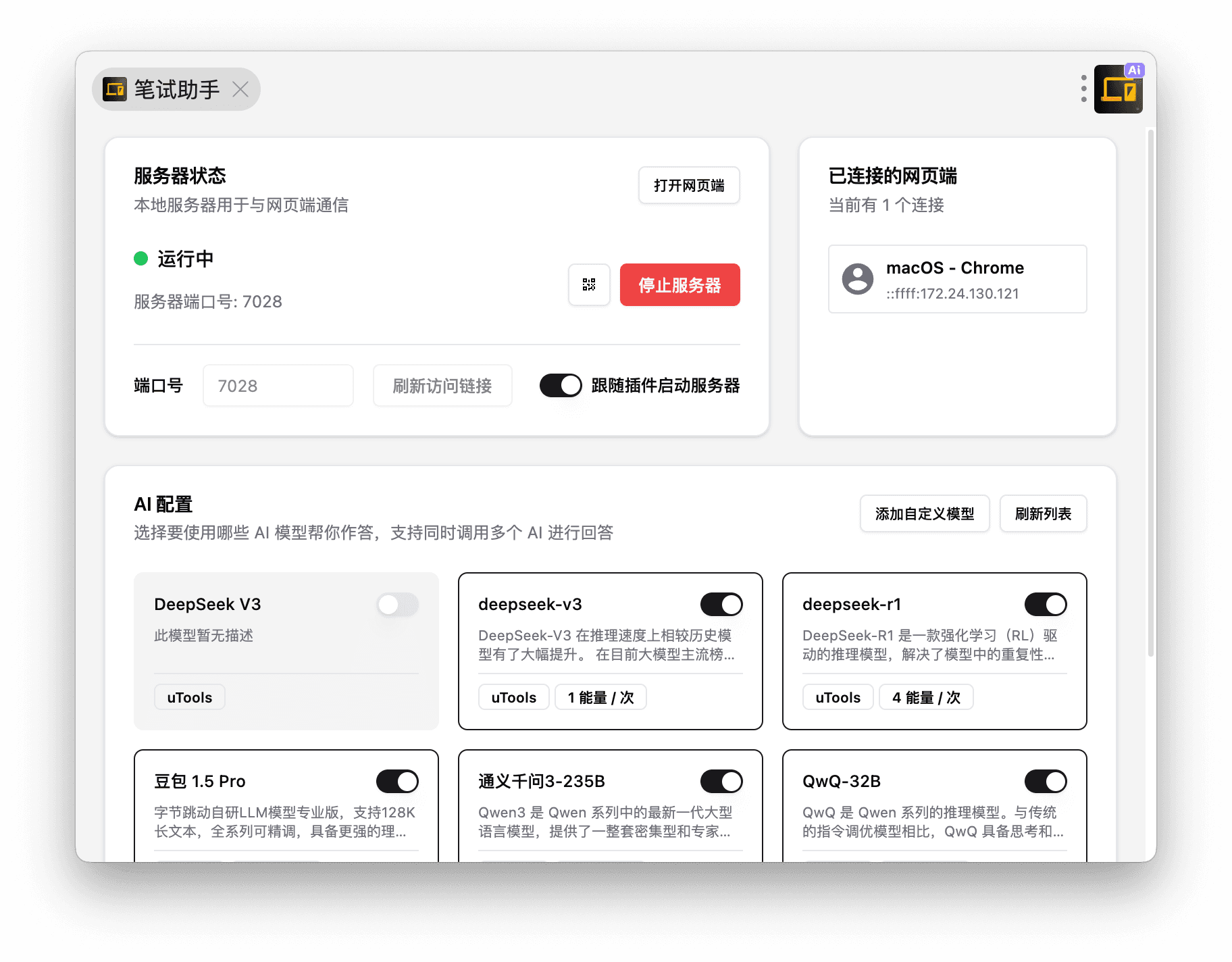Click the deepseek-v3 description text

(606, 644)
